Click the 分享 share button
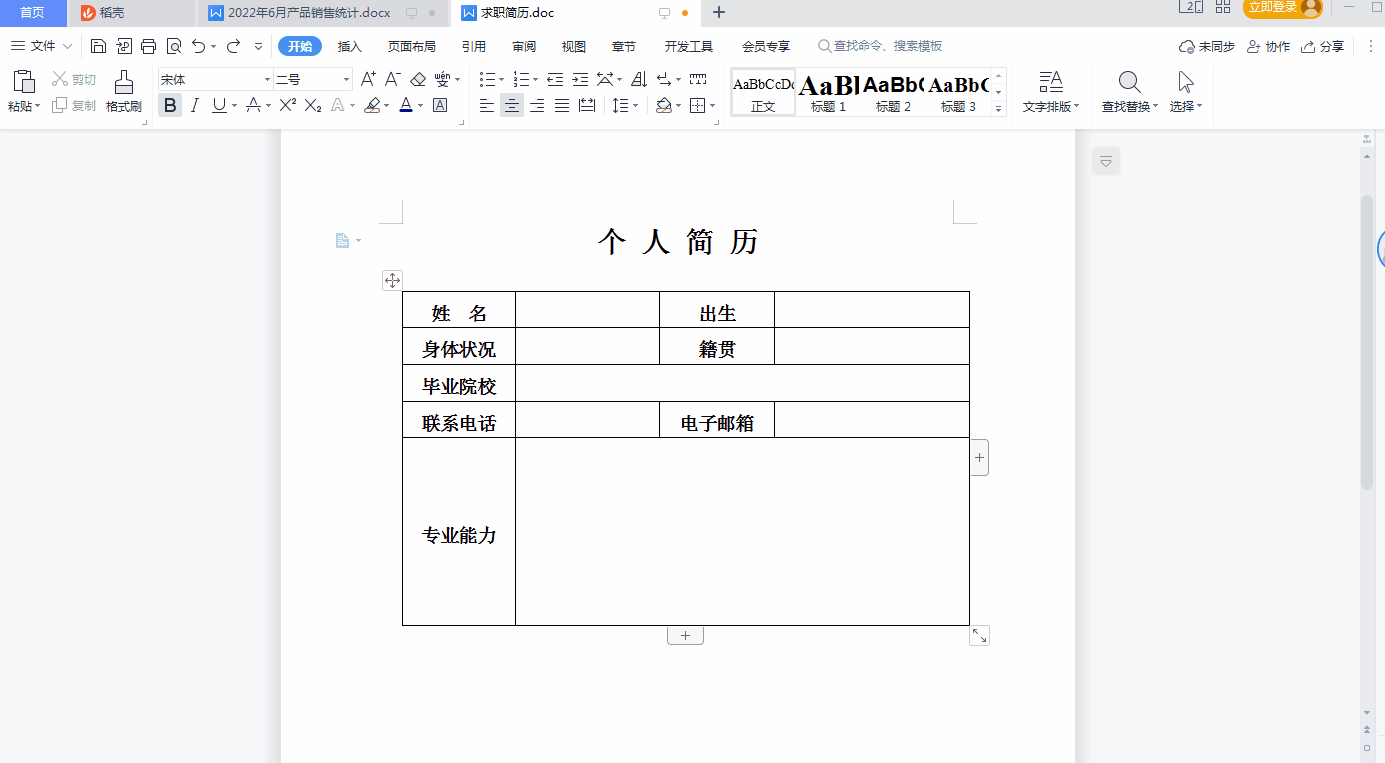Screen dimensions: 1385x763 point(1322,46)
